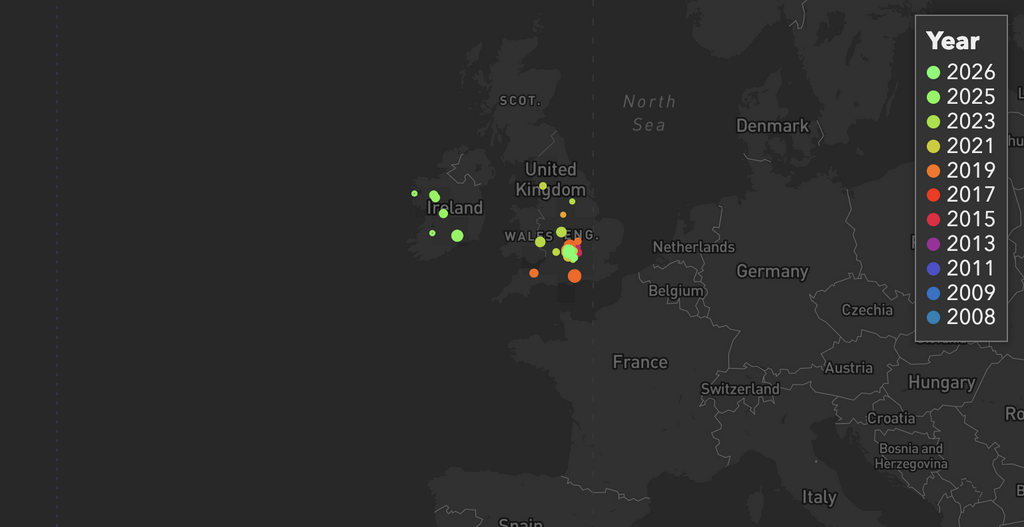This screenshot has height=527, width=1024.
Task: Click the SCOT. map label
Action: 520,101
